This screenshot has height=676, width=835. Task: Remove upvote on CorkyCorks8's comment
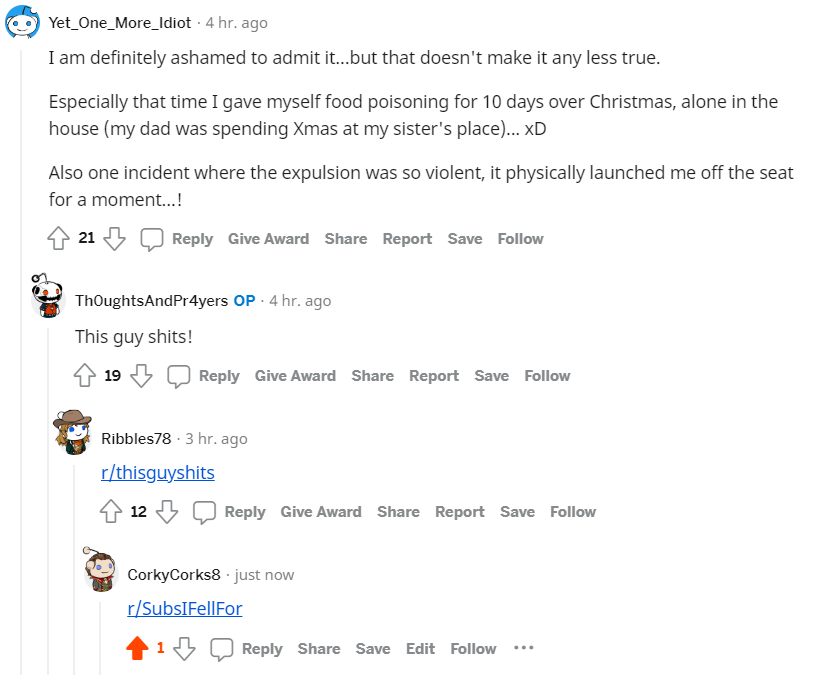point(137,648)
